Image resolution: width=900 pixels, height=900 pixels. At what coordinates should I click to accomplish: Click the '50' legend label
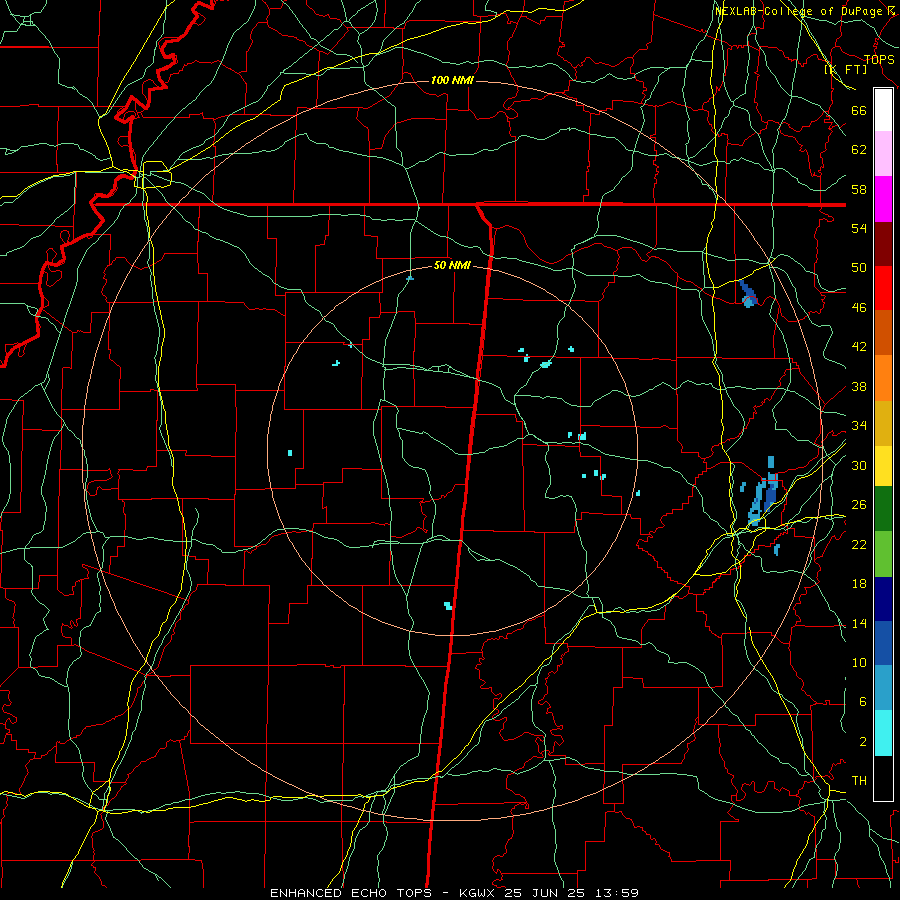click(859, 268)
